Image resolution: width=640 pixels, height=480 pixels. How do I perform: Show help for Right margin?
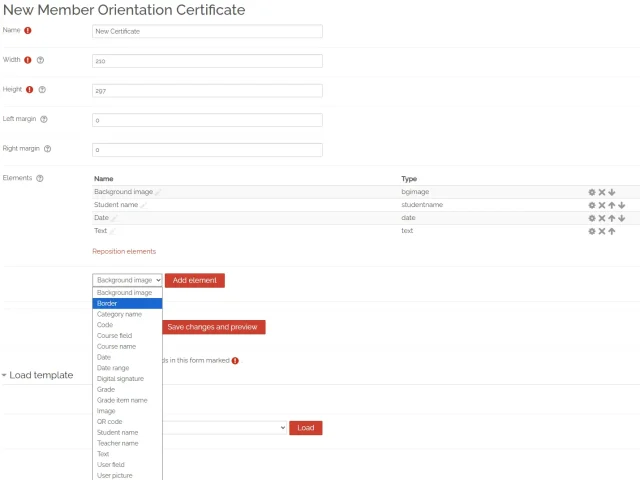[x=47, y=149]
